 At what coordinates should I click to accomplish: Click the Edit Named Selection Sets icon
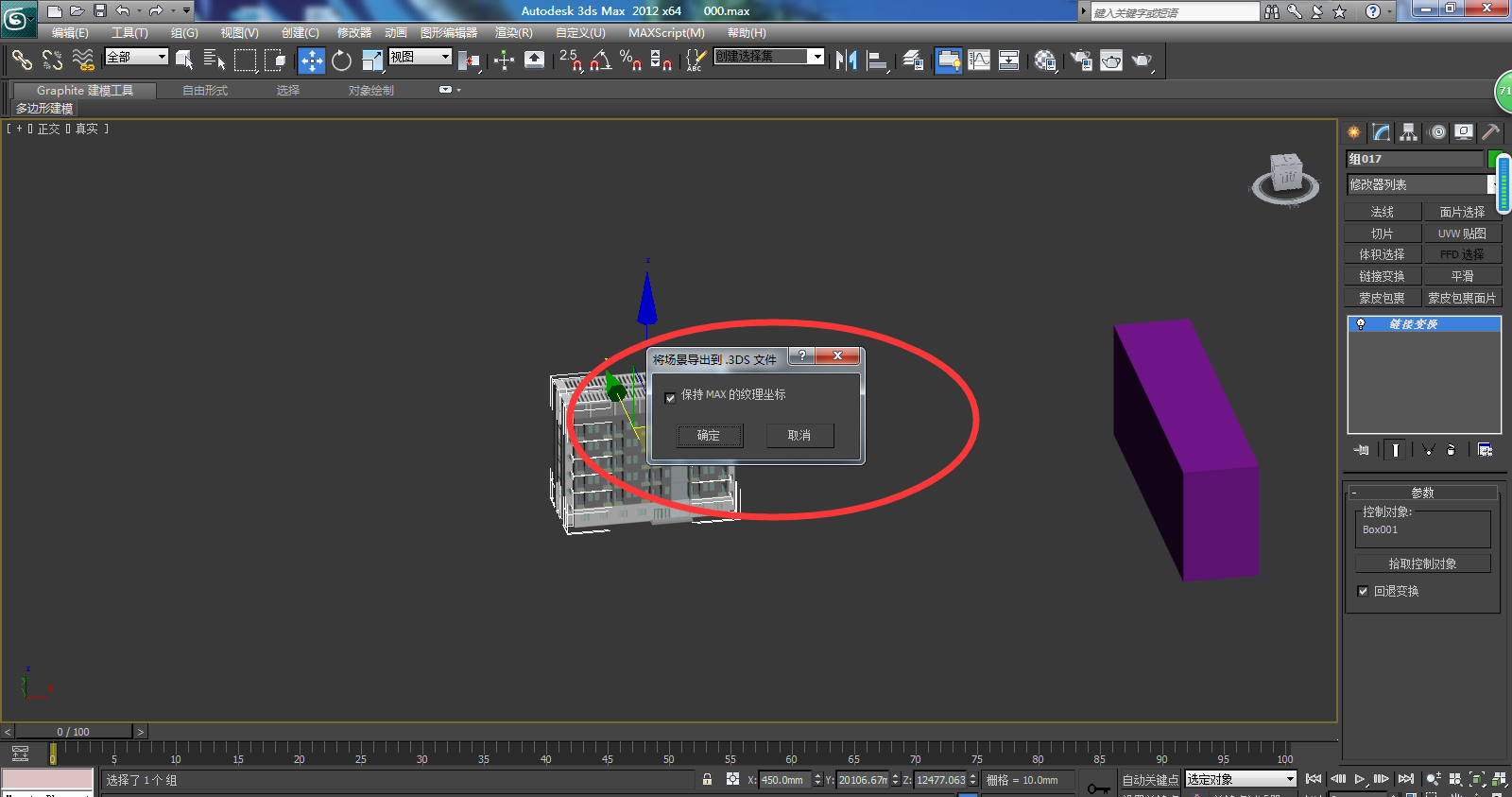[696, 61]
